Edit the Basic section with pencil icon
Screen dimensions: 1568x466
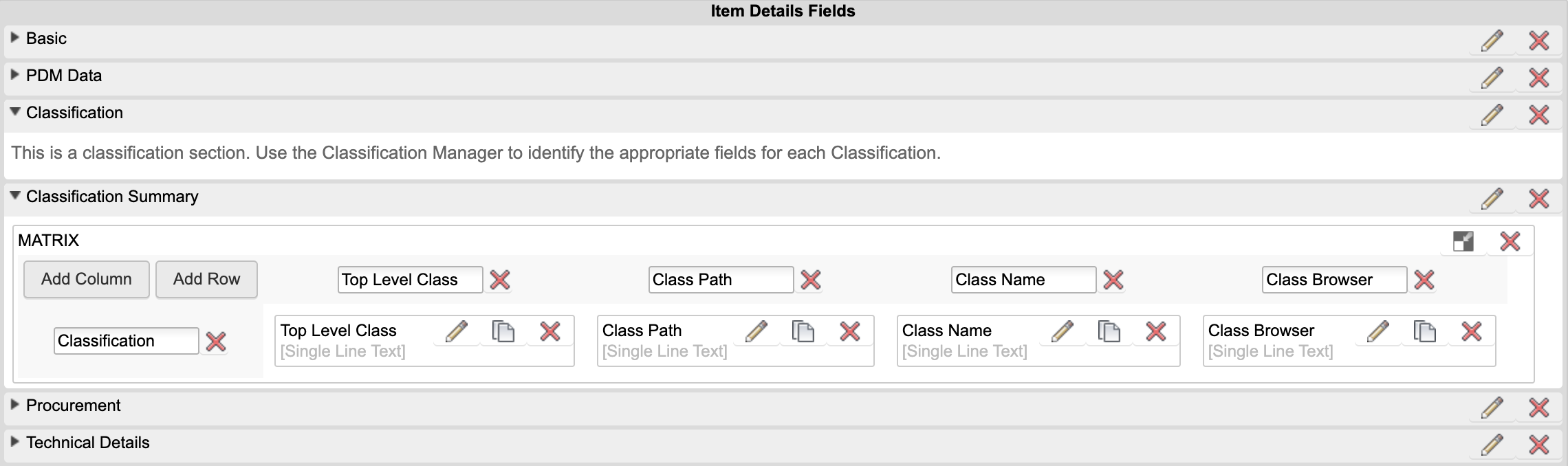1492,41
